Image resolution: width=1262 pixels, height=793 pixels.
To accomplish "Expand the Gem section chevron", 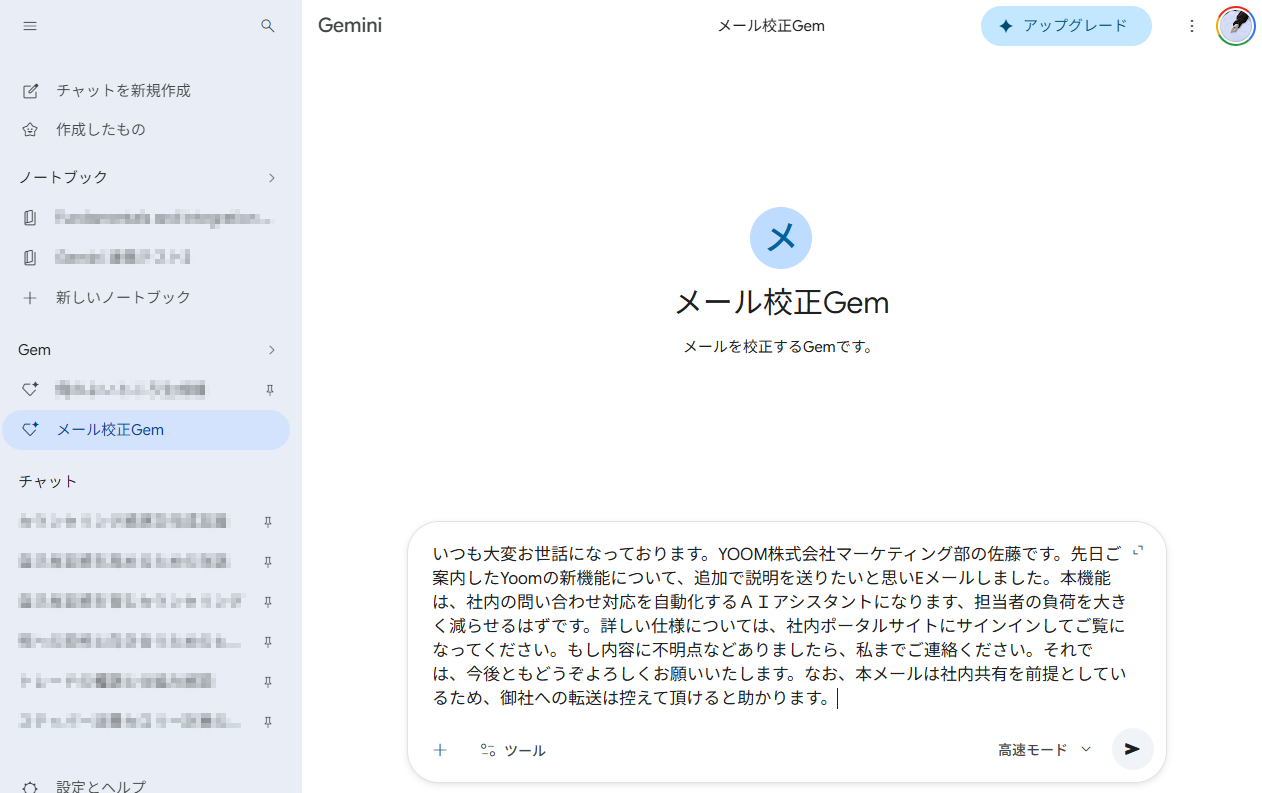I will pyautogui.click(x=272, y=350).
